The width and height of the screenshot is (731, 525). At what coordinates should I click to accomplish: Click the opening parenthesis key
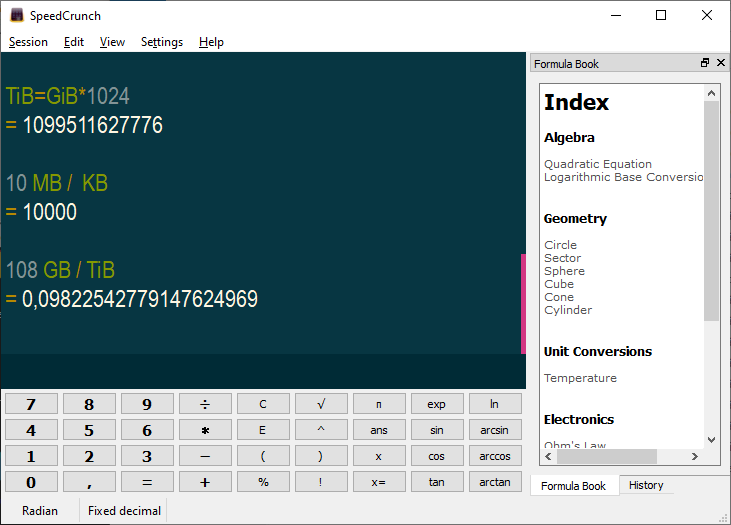[x=263, y=456]
